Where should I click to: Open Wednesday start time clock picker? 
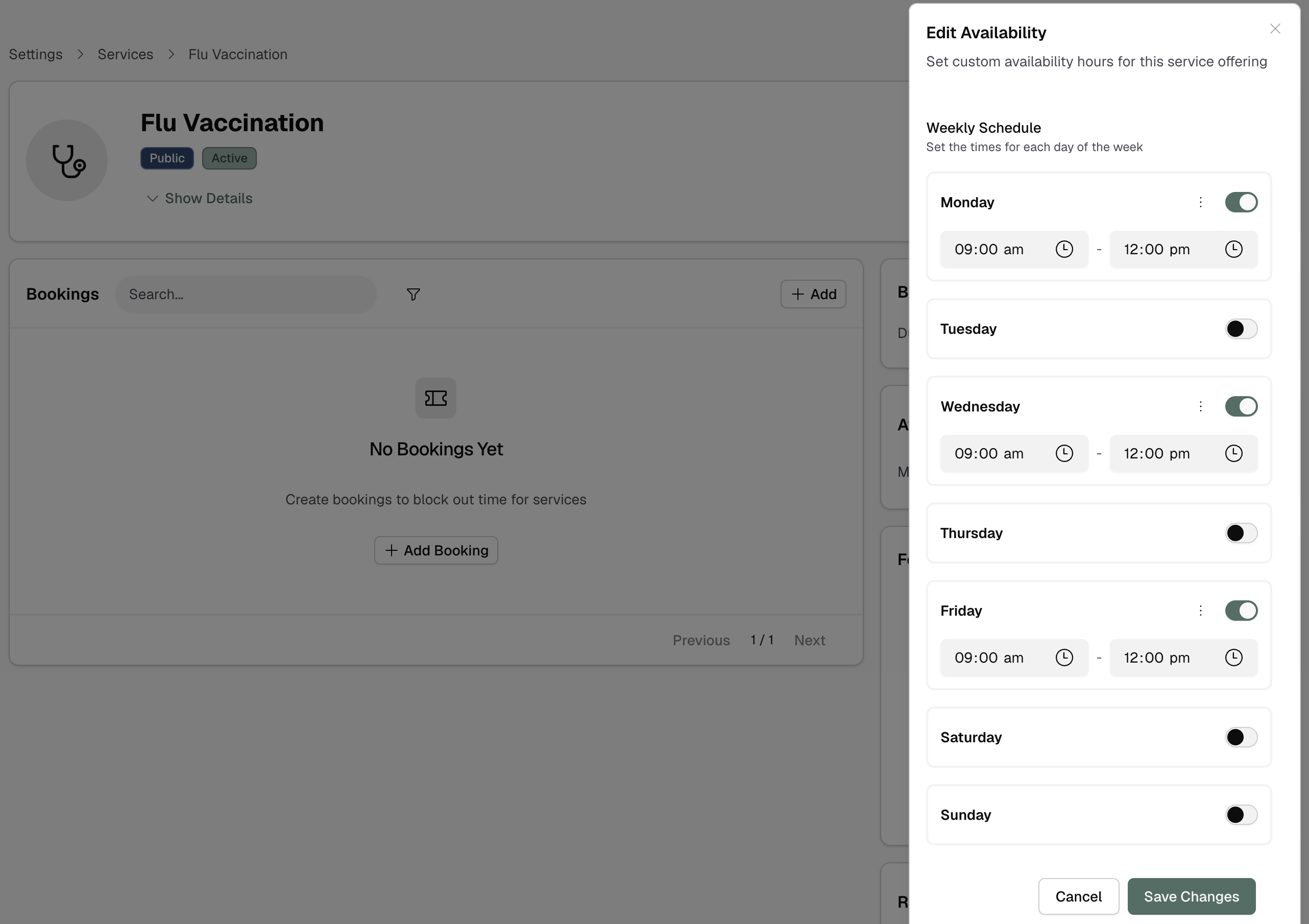point(1064,453)
